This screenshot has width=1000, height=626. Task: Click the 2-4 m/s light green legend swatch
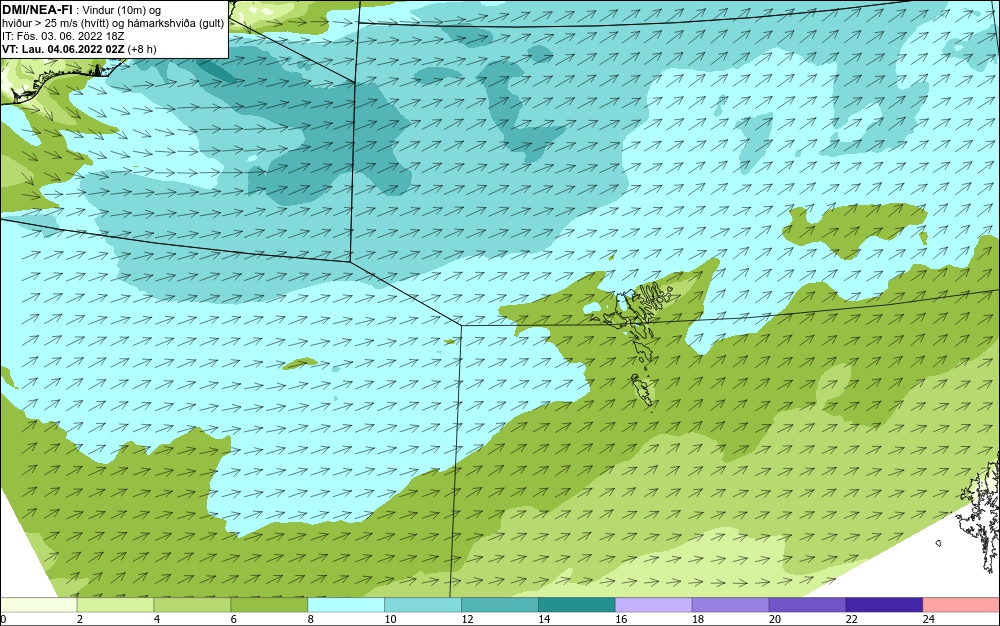point(115,604)
